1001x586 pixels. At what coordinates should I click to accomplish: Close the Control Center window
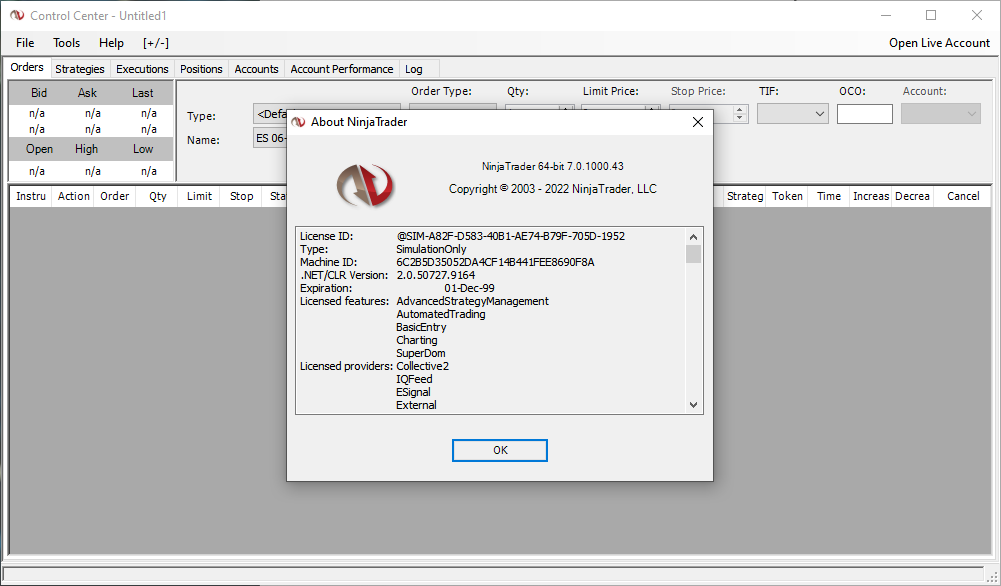977,15
